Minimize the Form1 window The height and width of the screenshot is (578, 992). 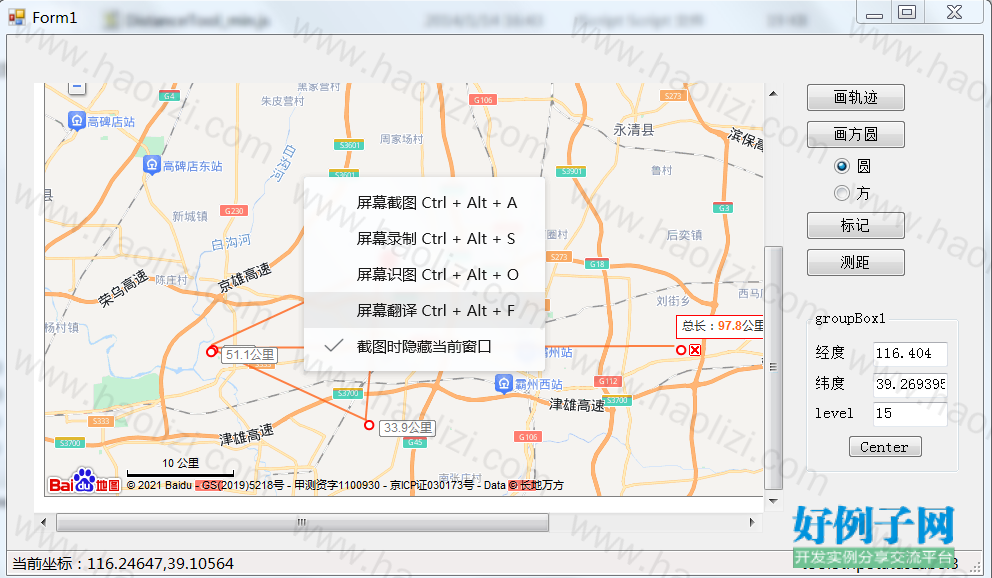click(x=874, y=12)
